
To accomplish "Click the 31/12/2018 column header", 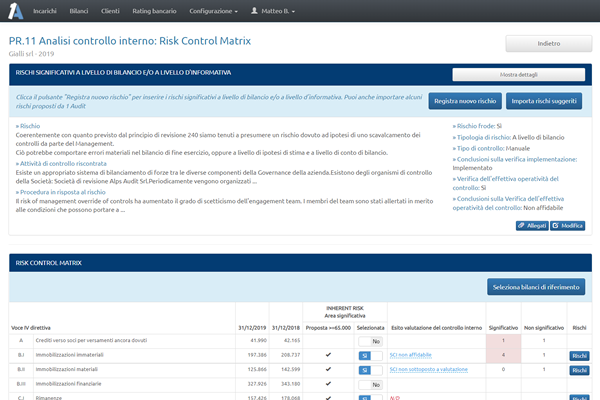I will (x=286, y=328).
